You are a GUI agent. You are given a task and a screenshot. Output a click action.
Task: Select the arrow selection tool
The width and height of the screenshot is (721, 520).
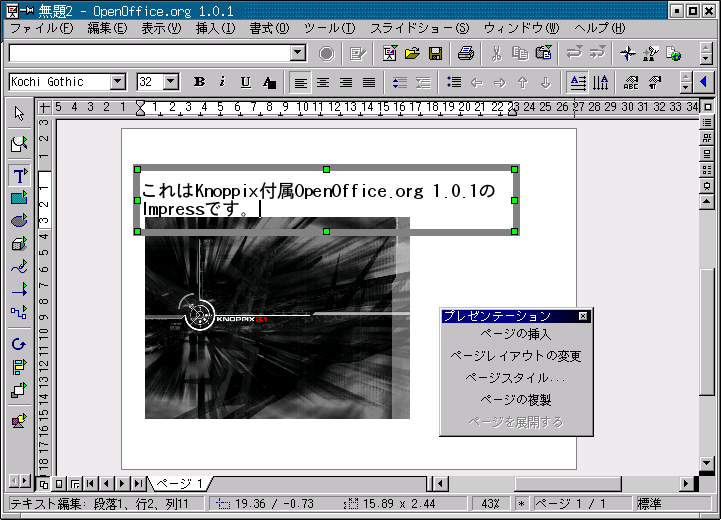pyautogui.click(x=19, y=114)
